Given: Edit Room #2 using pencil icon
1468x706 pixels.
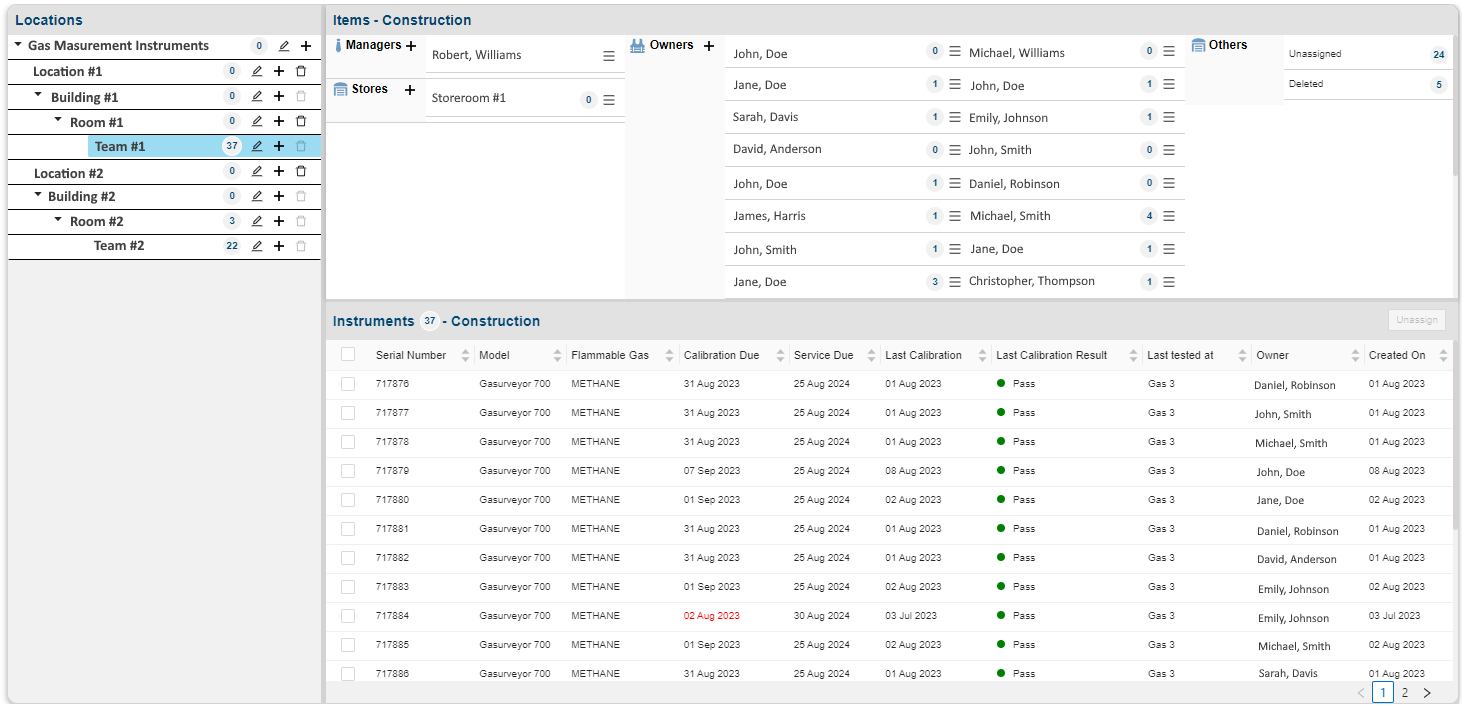Looking at the screenshot, I should point(257,221).
